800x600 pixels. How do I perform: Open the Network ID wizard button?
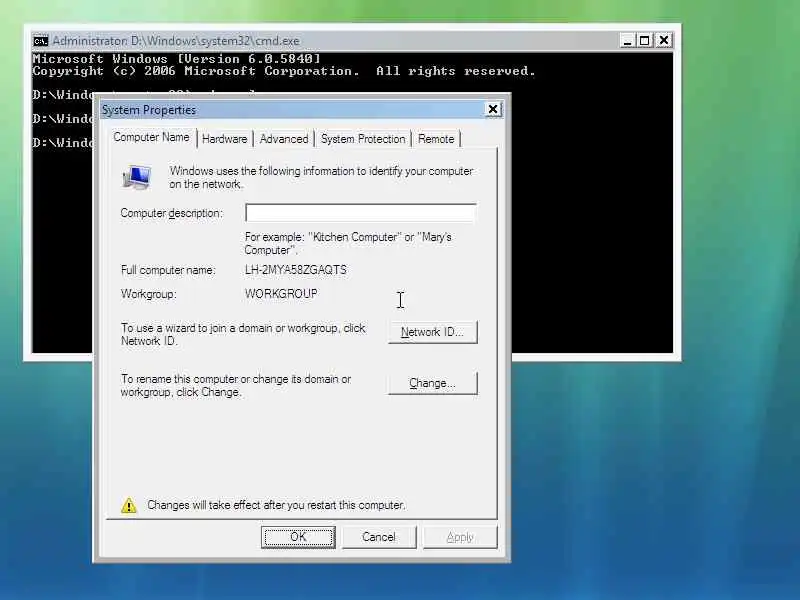coord(433,332)
